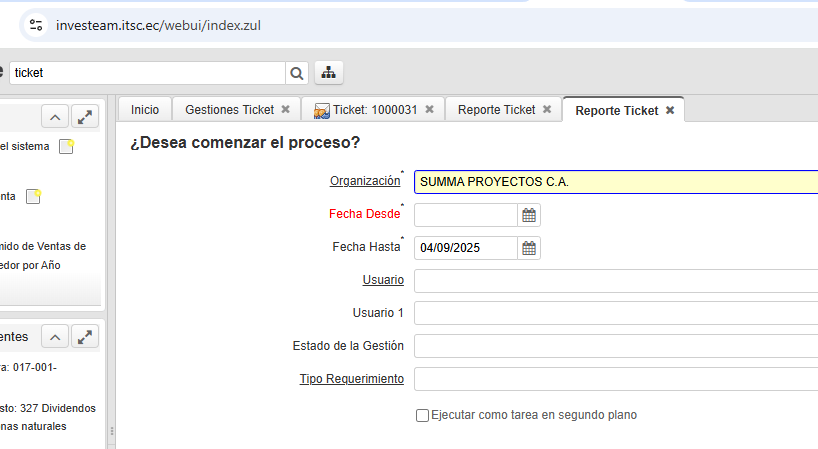This screenshot has height=449, width=818.
Task: Click the Fecha Desde date input
Action: [466, 215]
